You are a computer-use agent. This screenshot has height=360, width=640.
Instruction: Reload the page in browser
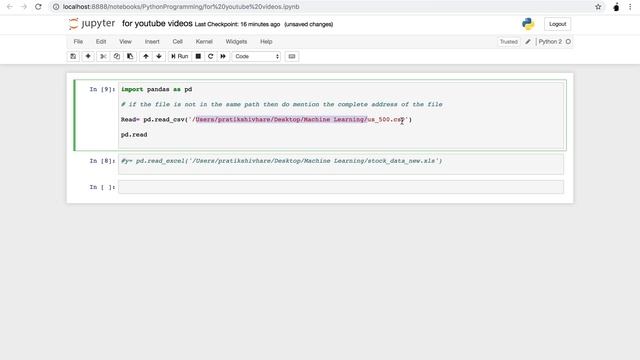tap(38, 7)
